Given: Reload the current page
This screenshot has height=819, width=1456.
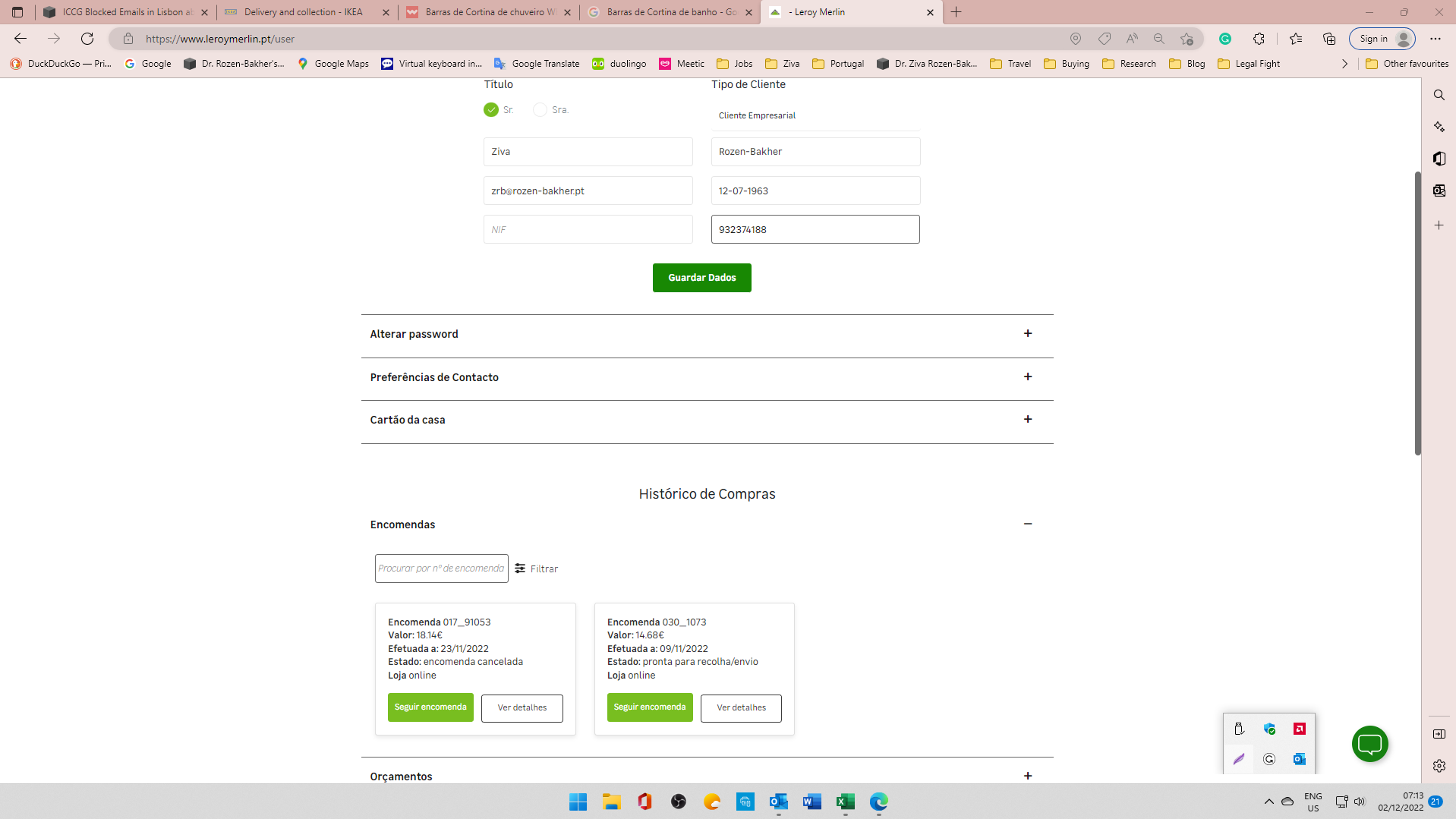Looking at the screenshot, I should pos(87,39).
